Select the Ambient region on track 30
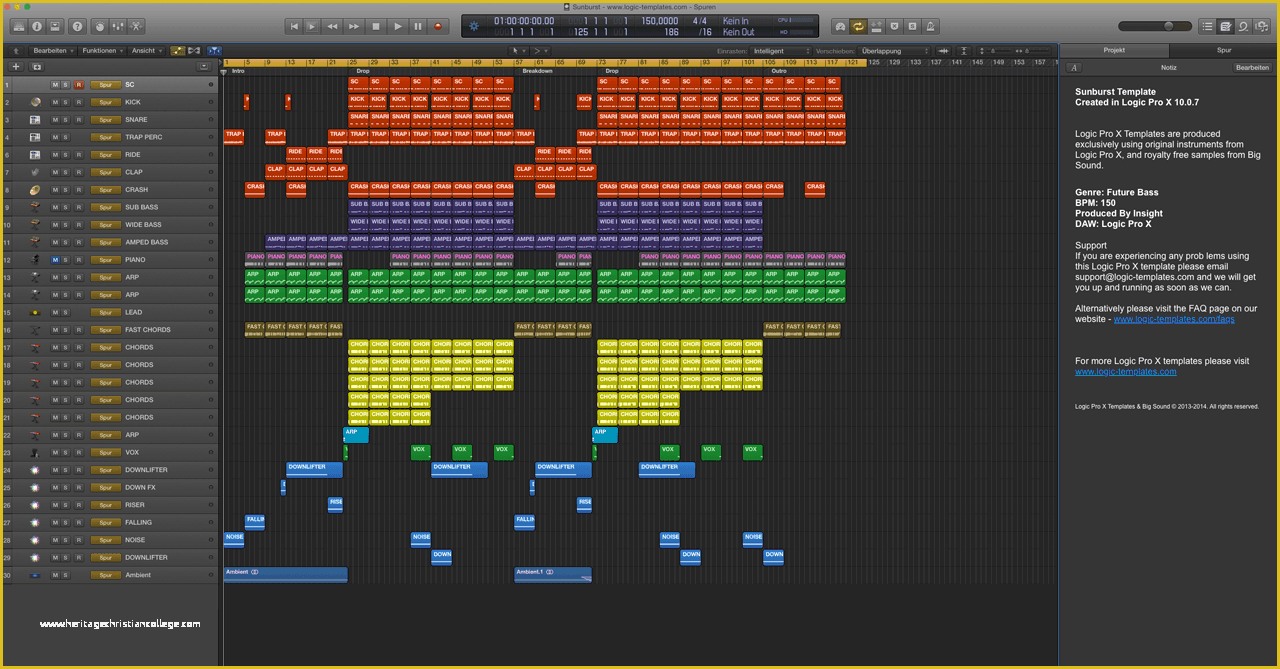This screenshot has height=669, width=1280. [285, 575]
